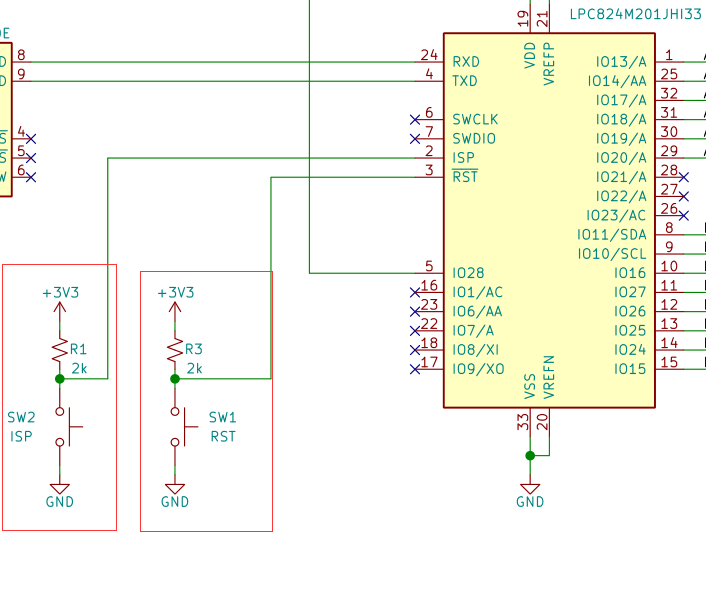Click the no-connect X on SWDIO pin 7
Image resolution: width=706 pixels, height=596 pixels.
(415, 139)
